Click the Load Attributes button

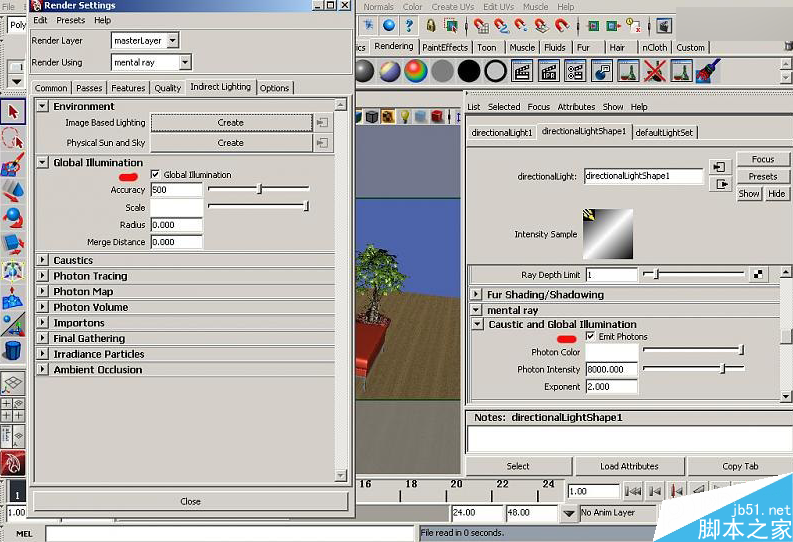point(629,466)
